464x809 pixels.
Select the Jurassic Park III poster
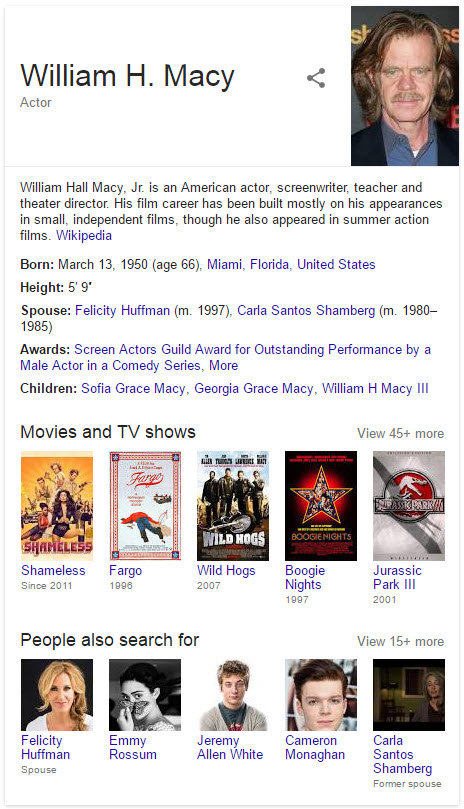click(409, 506)
